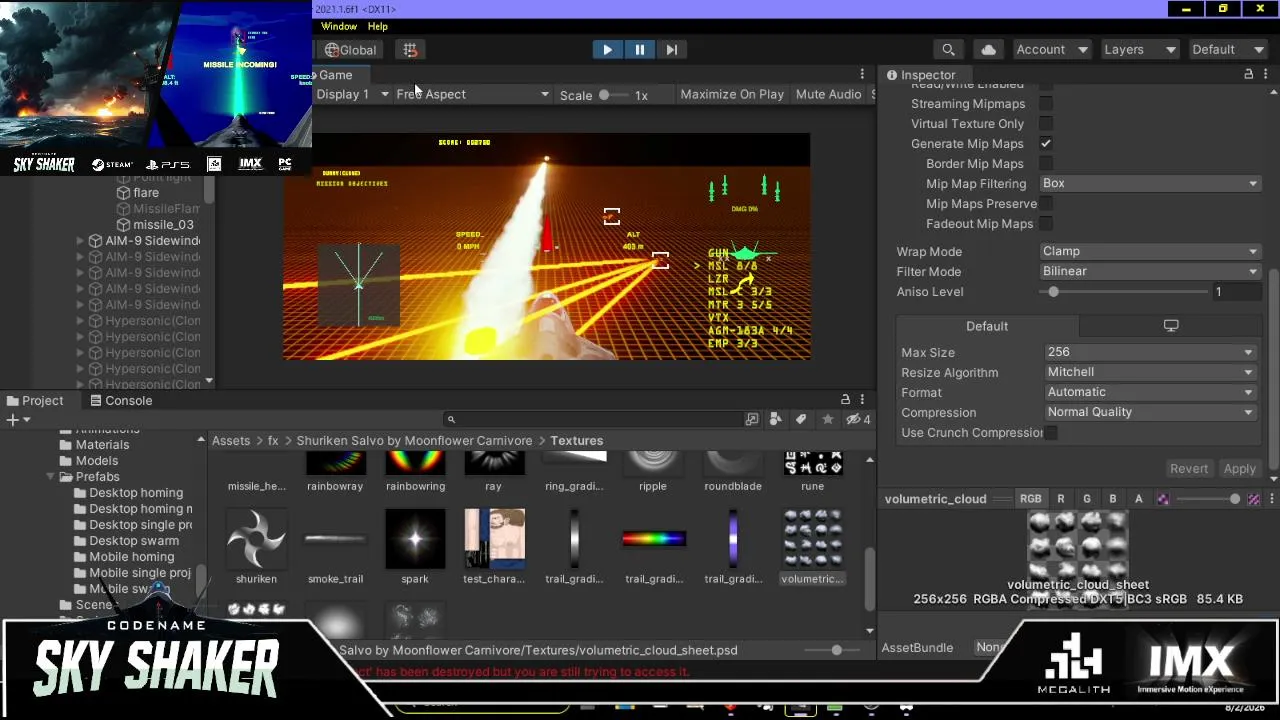The image size is (1280, 720).
Task: Open the Display 1 dropdown
Action: [x=352, y=94]
